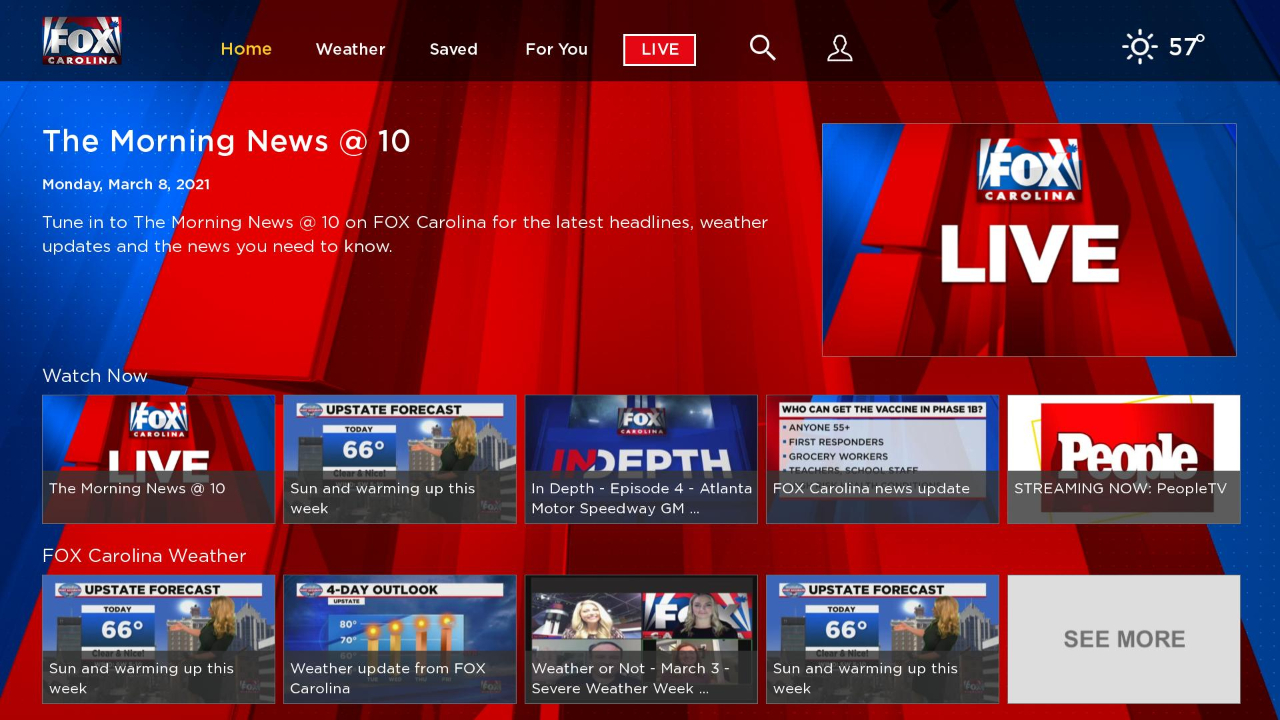Play the featured FOX Carolina LIVE stream
Viewport: 1280px width, 720px height.
[x=1028, y=240]
